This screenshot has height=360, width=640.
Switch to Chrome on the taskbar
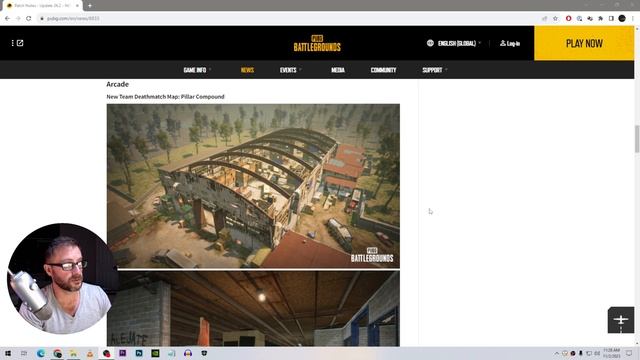coord(58,353)
